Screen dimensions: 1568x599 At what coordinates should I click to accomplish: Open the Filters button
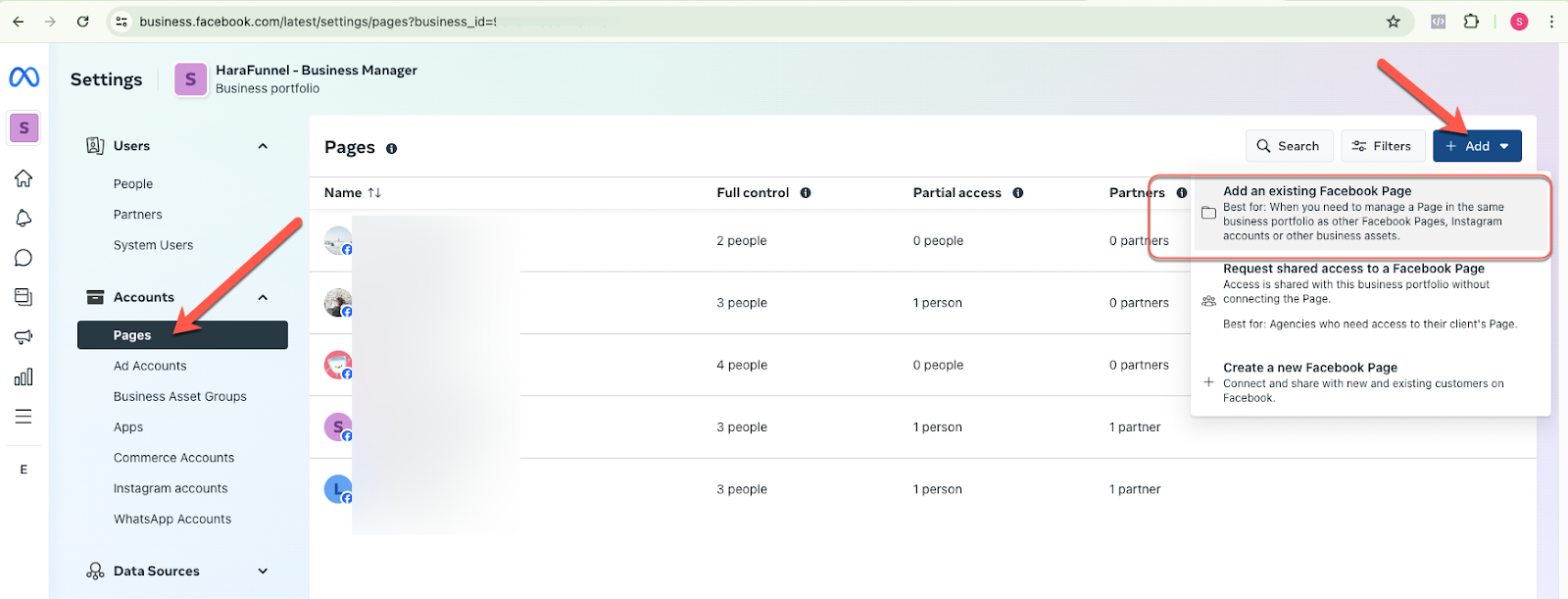(1382, 146)
